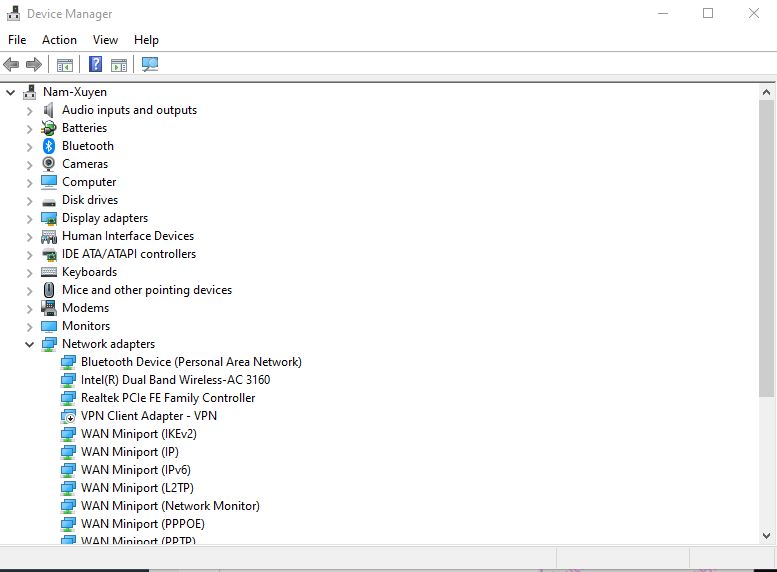The image size is (777, 572).
Task: Expand the Keyboards category
Action: click(x=29, y=273)
